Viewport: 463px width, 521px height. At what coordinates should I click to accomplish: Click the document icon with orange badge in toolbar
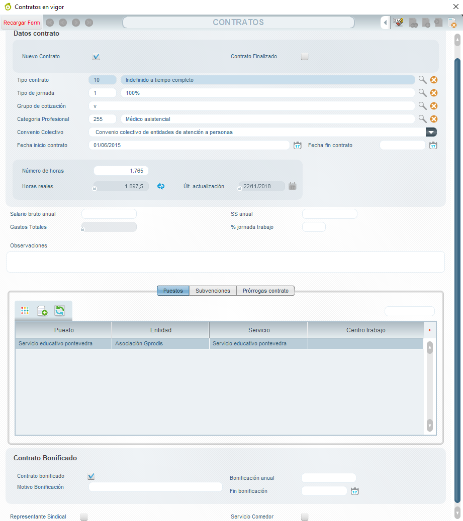(452, 23)
